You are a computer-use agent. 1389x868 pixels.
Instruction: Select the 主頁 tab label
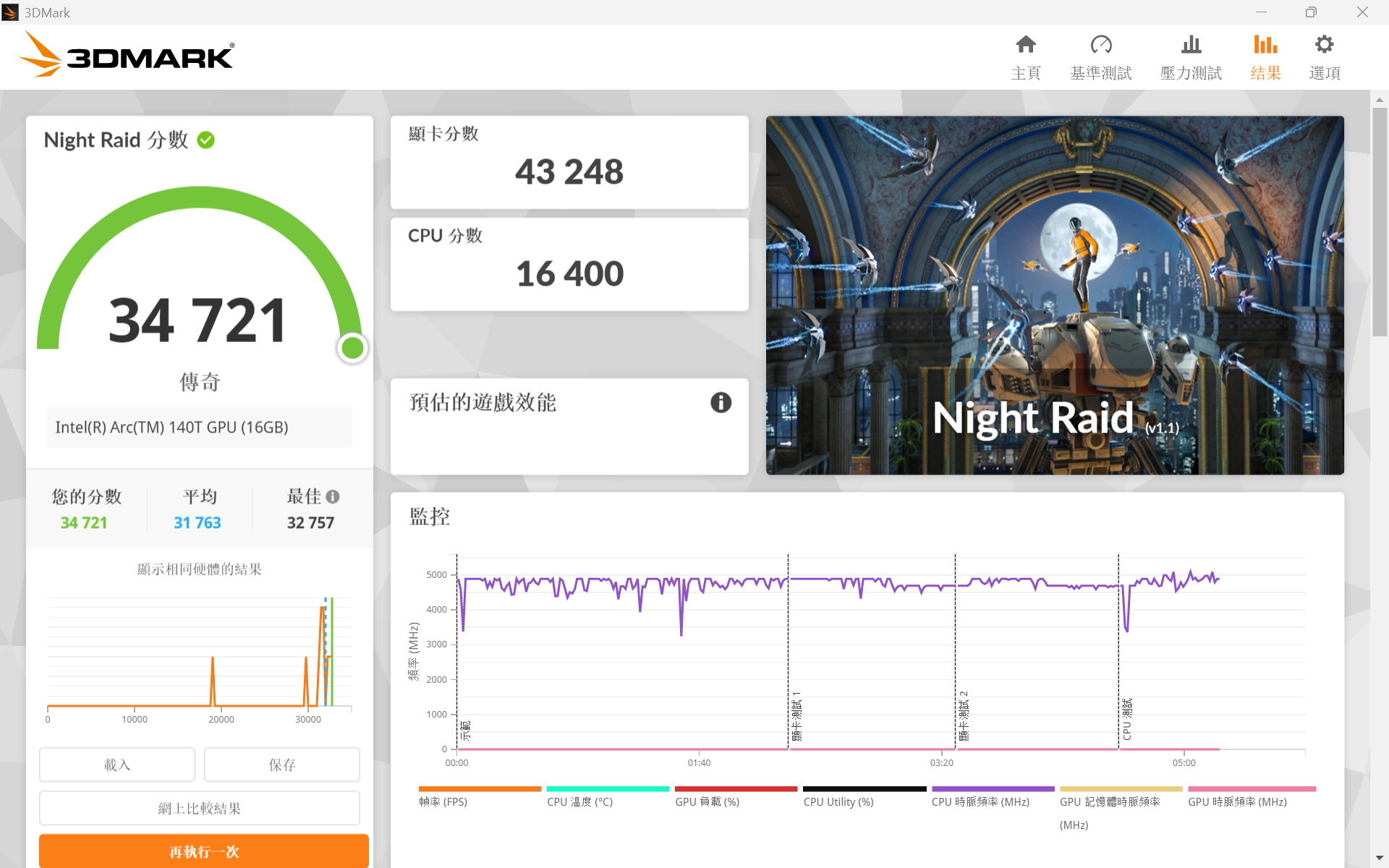(x=1025, y=73)
